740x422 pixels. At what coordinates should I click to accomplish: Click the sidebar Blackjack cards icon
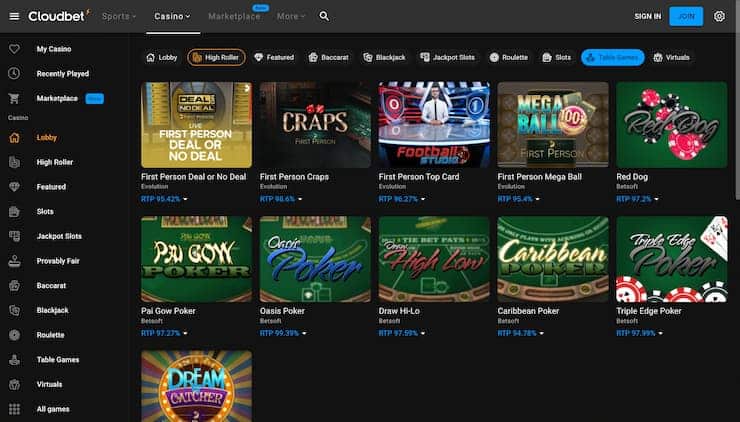click(x=14, y=310)
